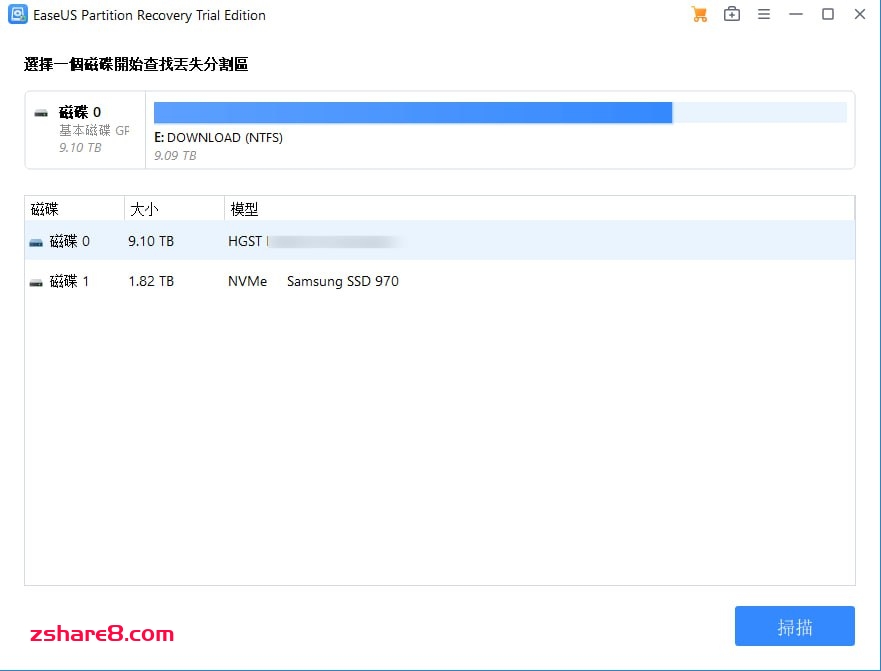Open the hamburger menu
881x671 pixels.
[x=763, y=14]
